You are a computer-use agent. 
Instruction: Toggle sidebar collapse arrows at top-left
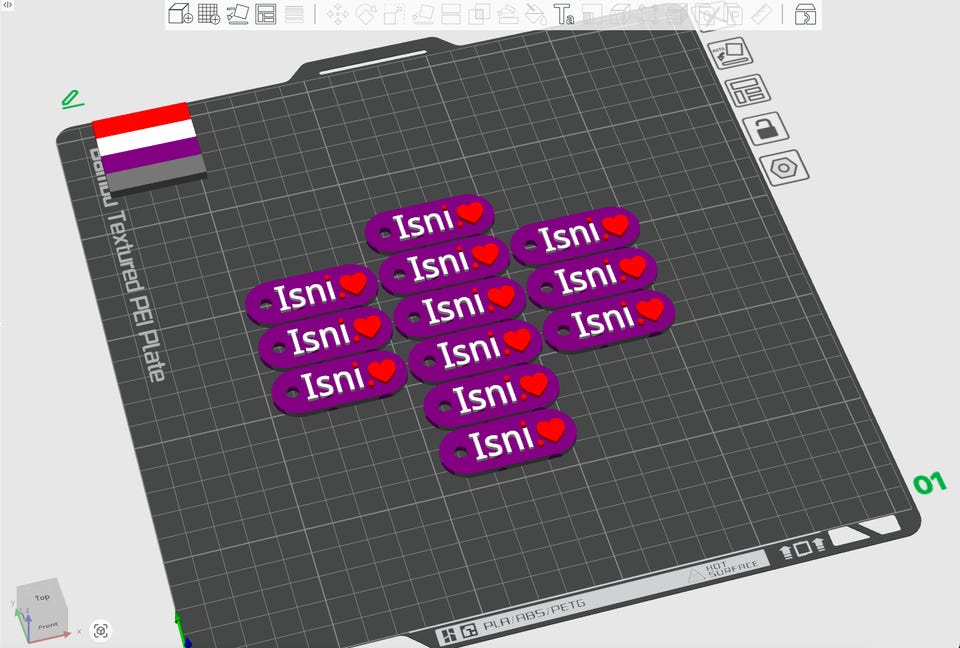coord(7,4)
